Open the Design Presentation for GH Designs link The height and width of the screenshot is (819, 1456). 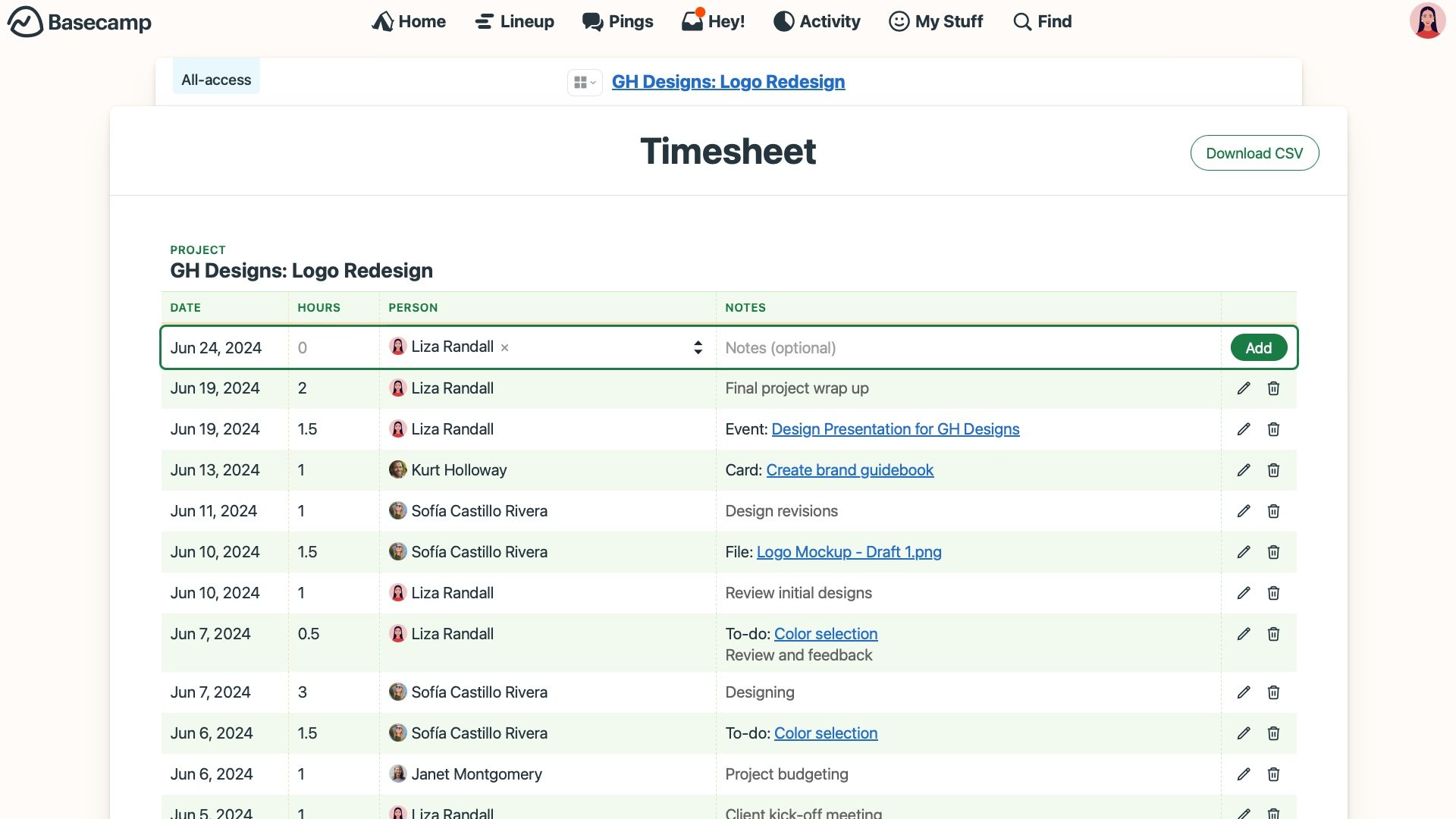895,429
